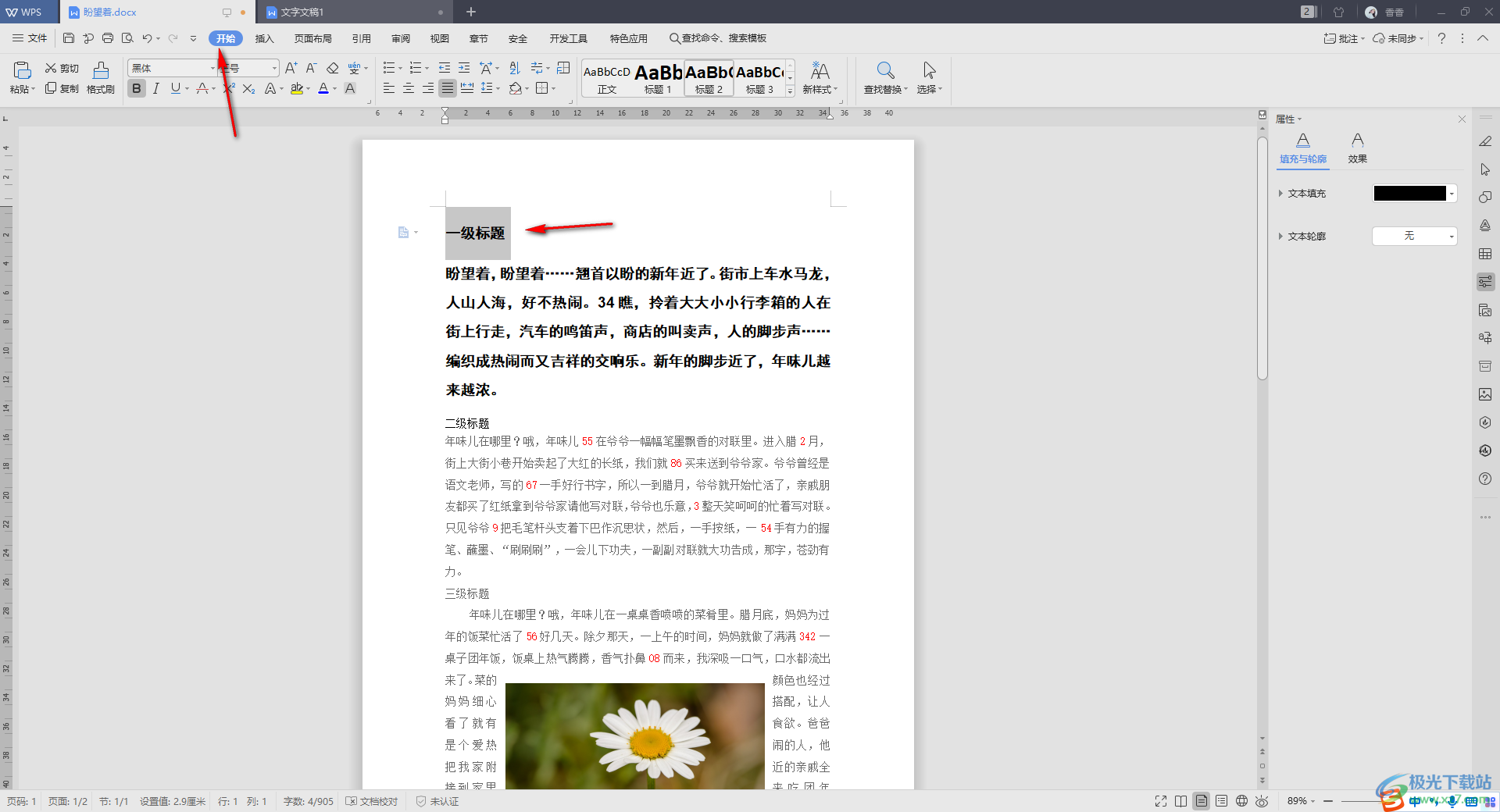Switch to the 页面布局 tab
The image size is (1500, 812).
(313, 38)
